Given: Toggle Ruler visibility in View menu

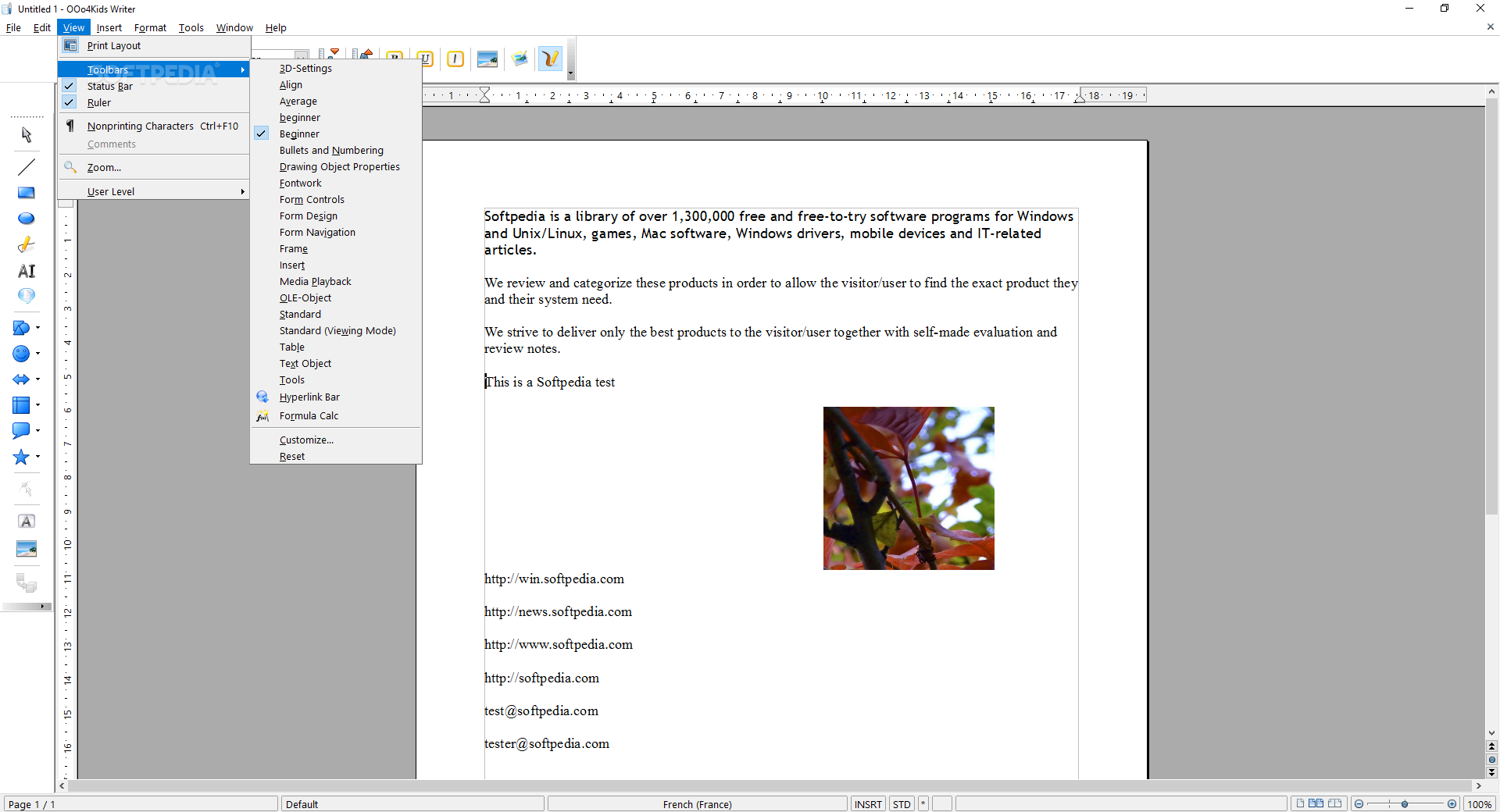Looking at the screenshot, I should pos(155,102).
